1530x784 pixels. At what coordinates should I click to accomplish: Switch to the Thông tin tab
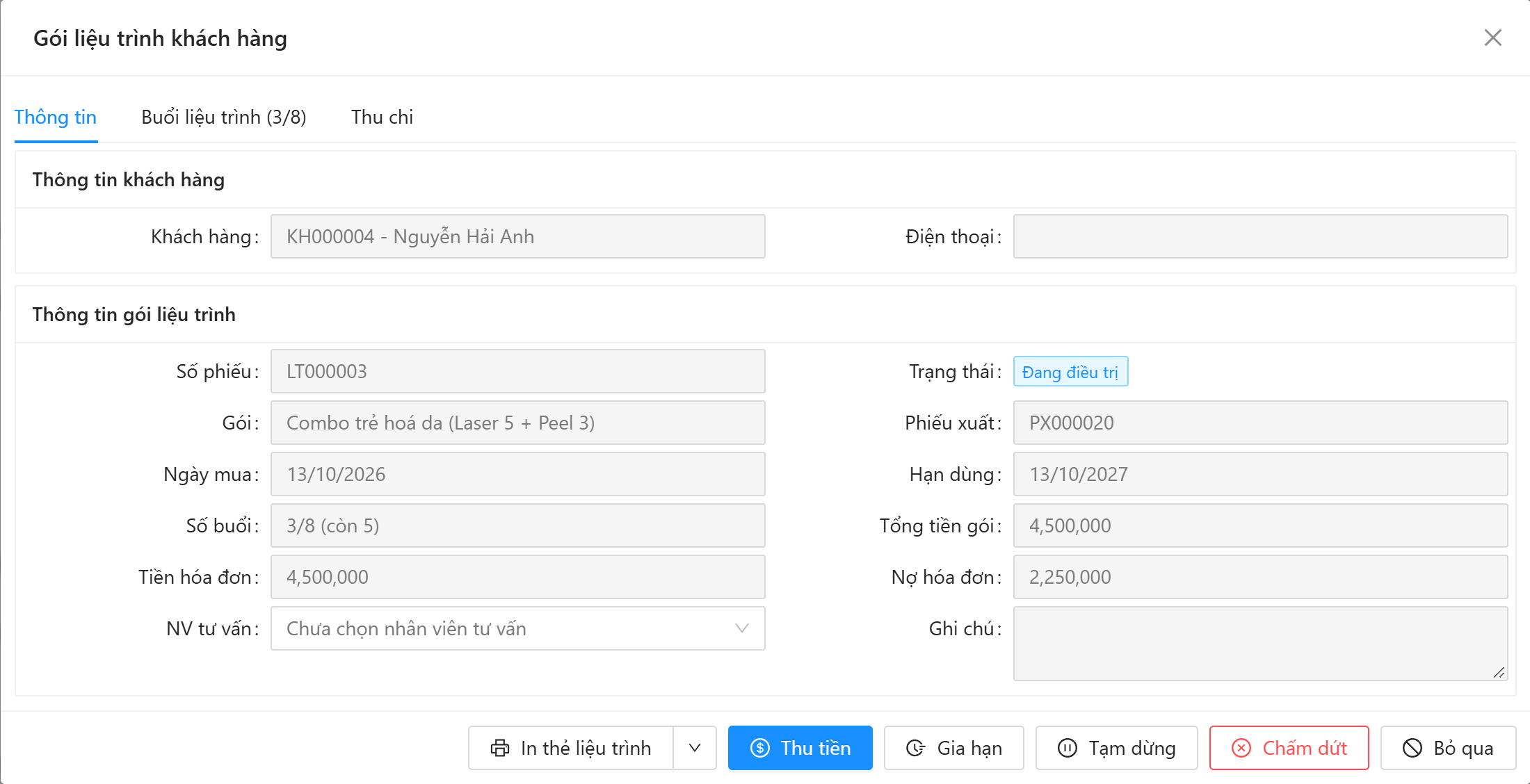click(x=56, y=117)
